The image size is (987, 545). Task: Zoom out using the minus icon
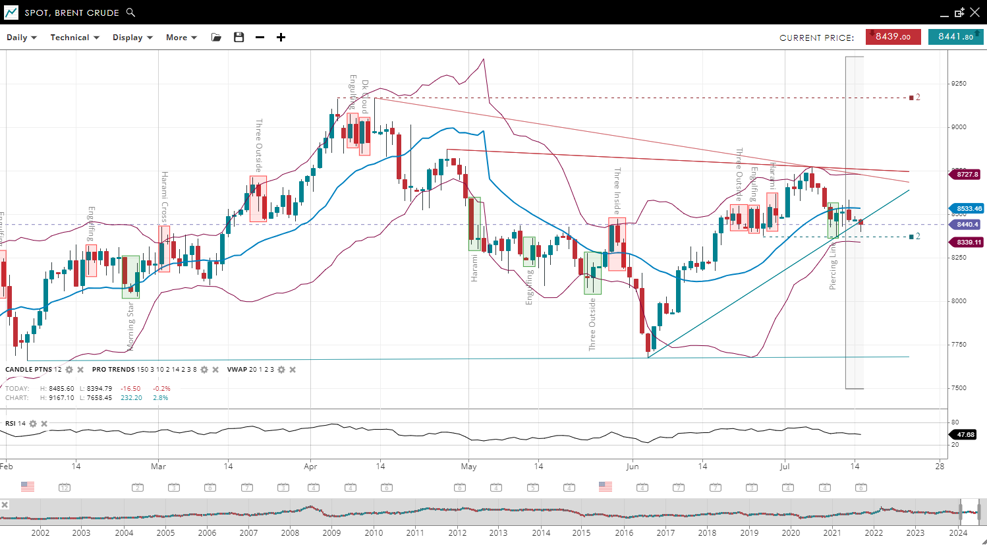coord(260,38)
